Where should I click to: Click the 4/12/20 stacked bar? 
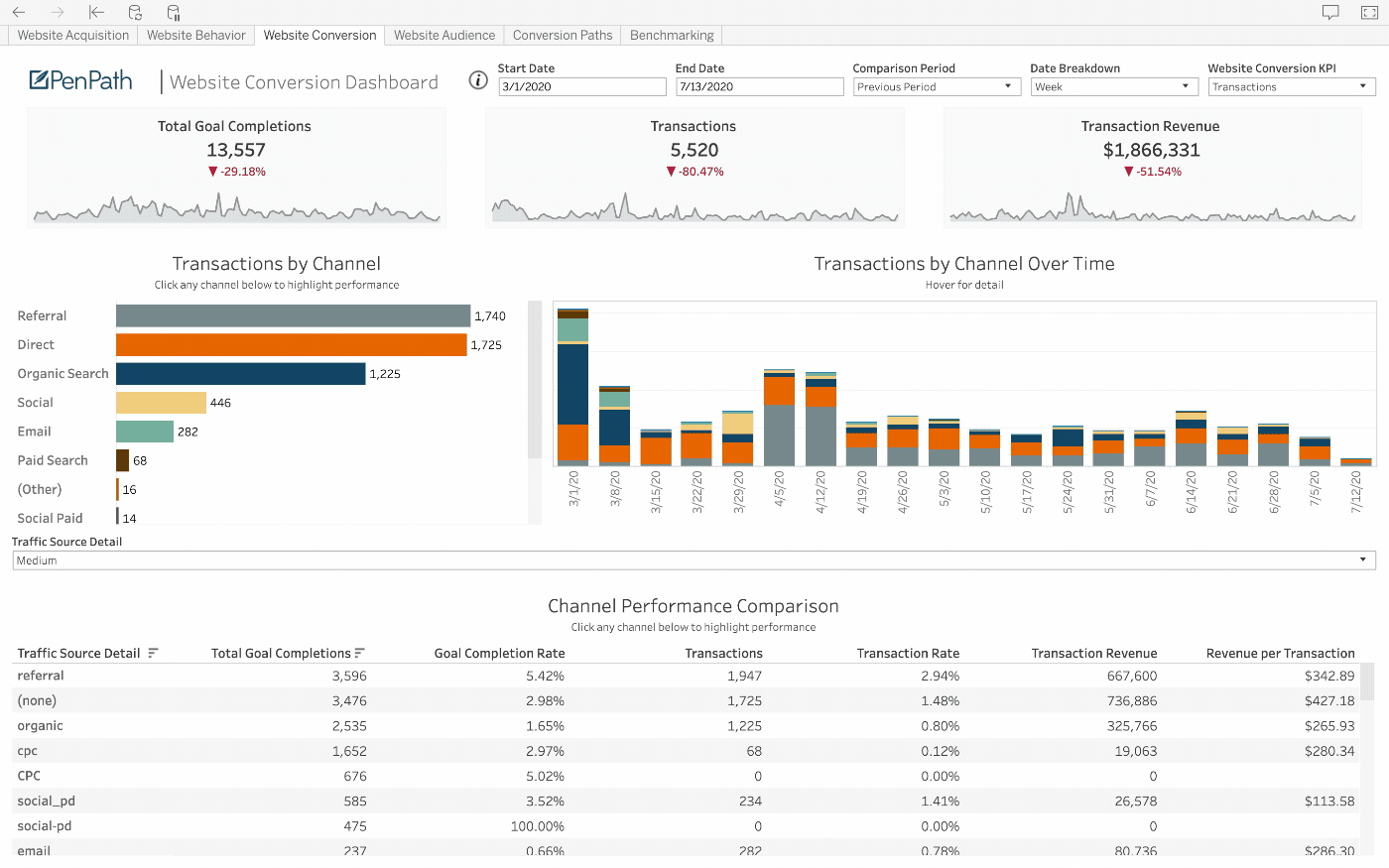pyautogui.click(x=821, y=419)
